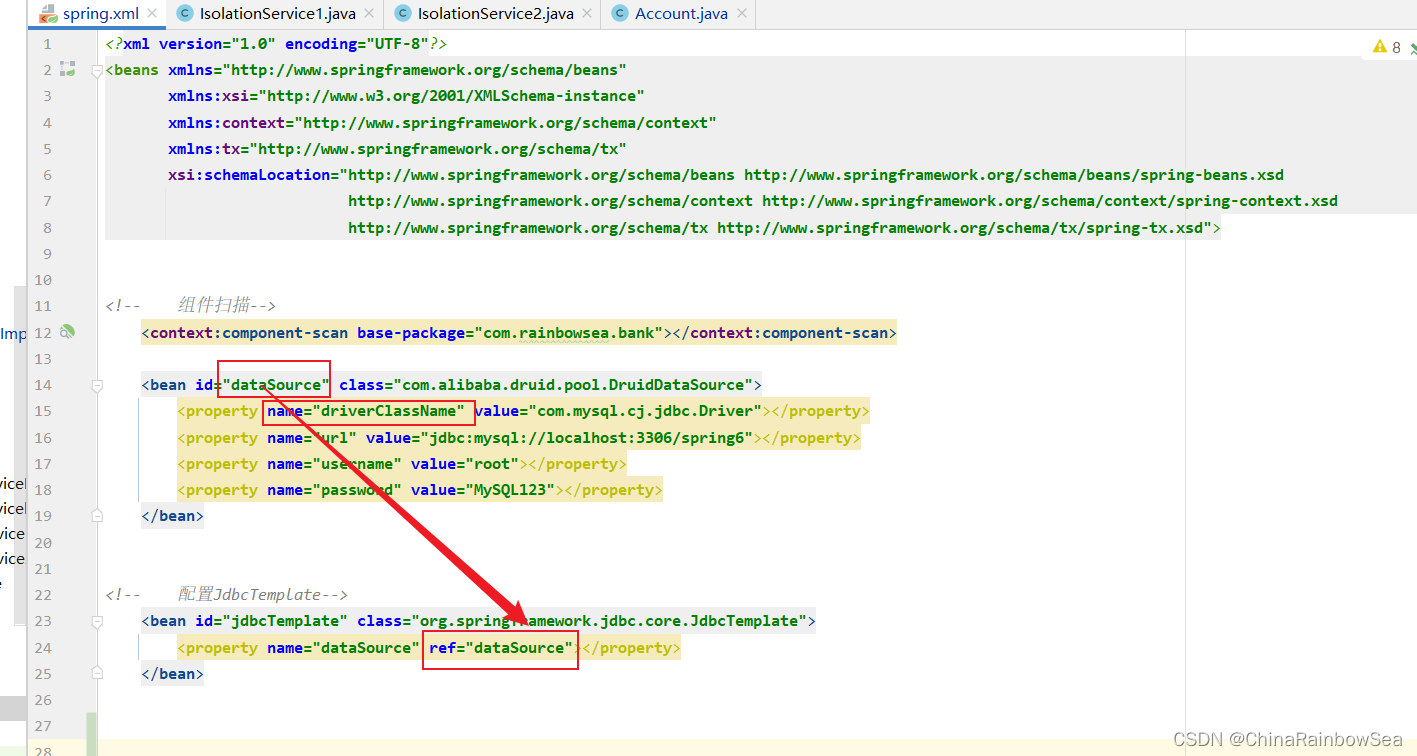
Task: Click the schema/context namespace URL on line 4
Action: click(505, 122)
